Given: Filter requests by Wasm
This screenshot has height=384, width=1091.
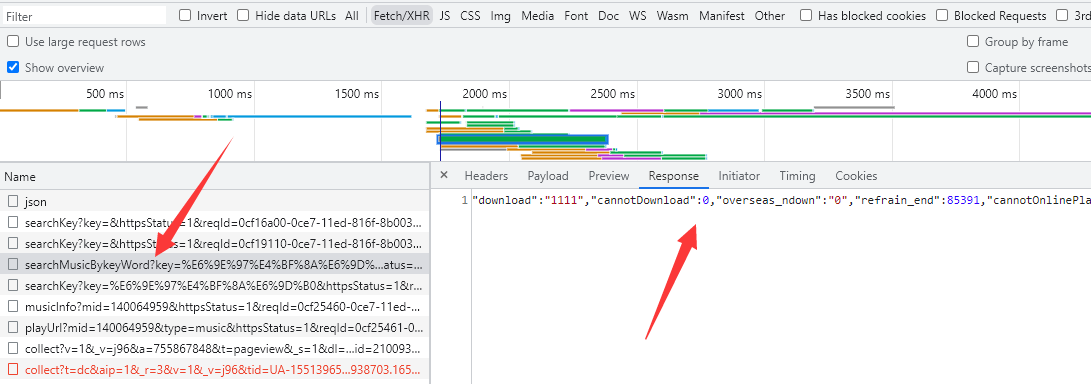Looking at the screenshot, I should (x=673, y=15).
